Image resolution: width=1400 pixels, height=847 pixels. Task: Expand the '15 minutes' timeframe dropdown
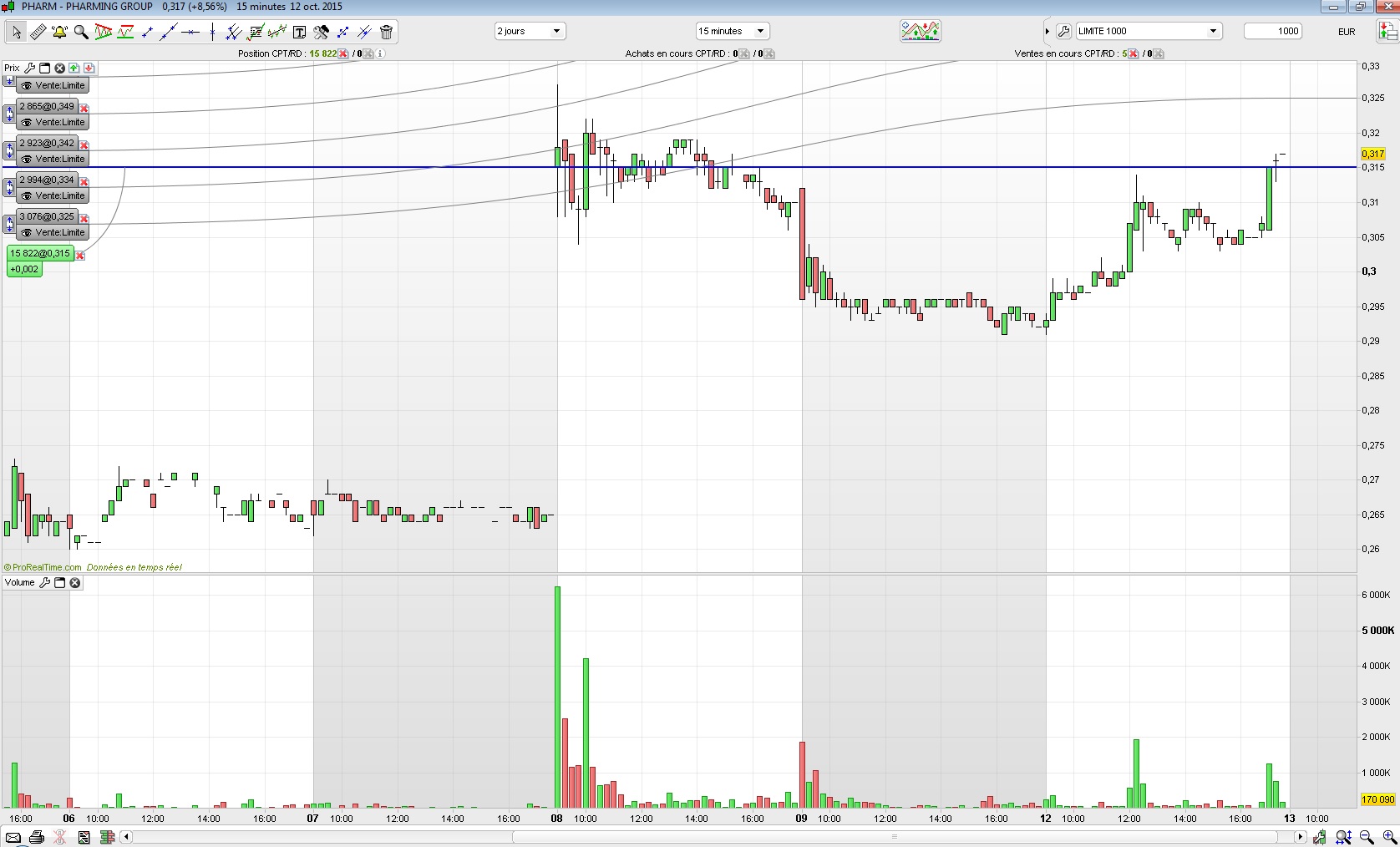click(x=732, y=31)
